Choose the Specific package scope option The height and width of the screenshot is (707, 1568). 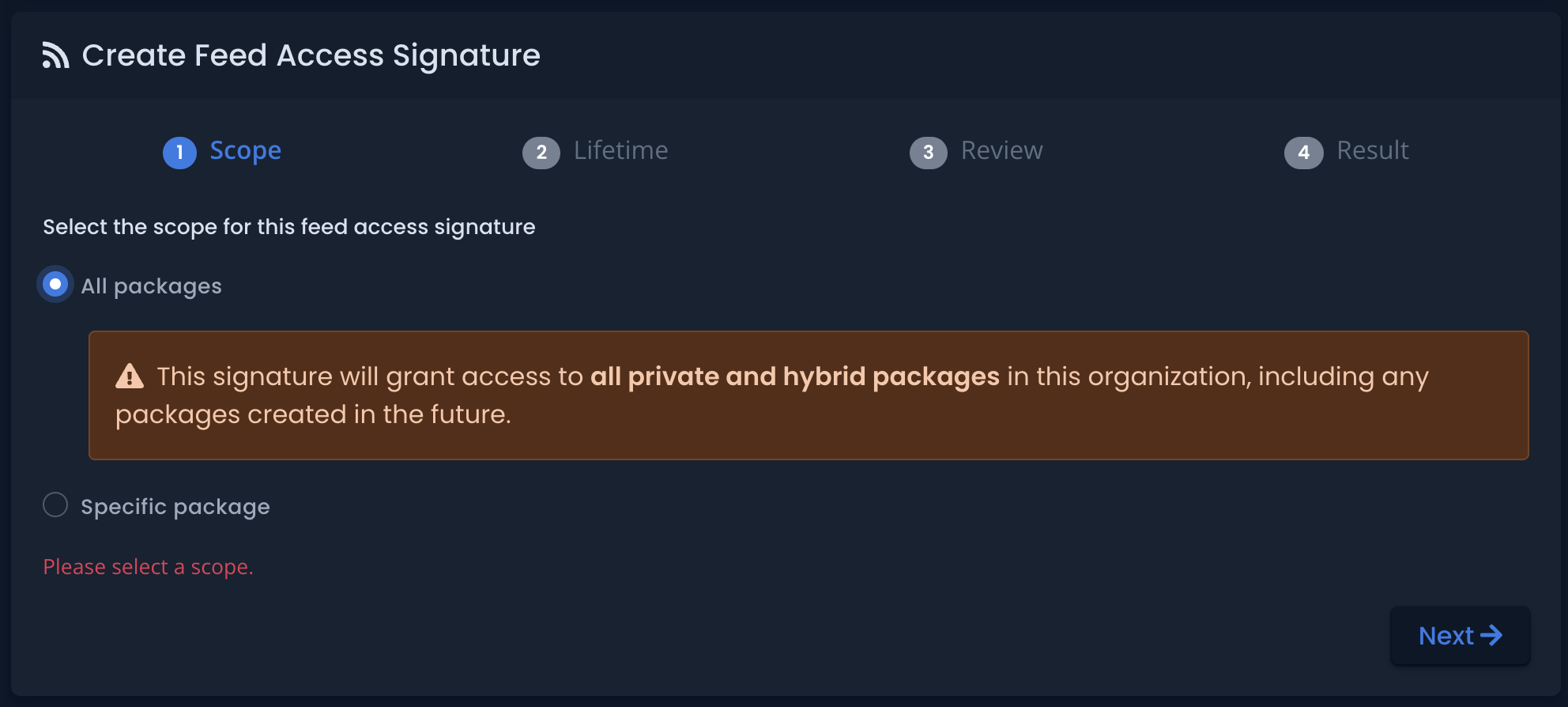click(x=174, y=505)
